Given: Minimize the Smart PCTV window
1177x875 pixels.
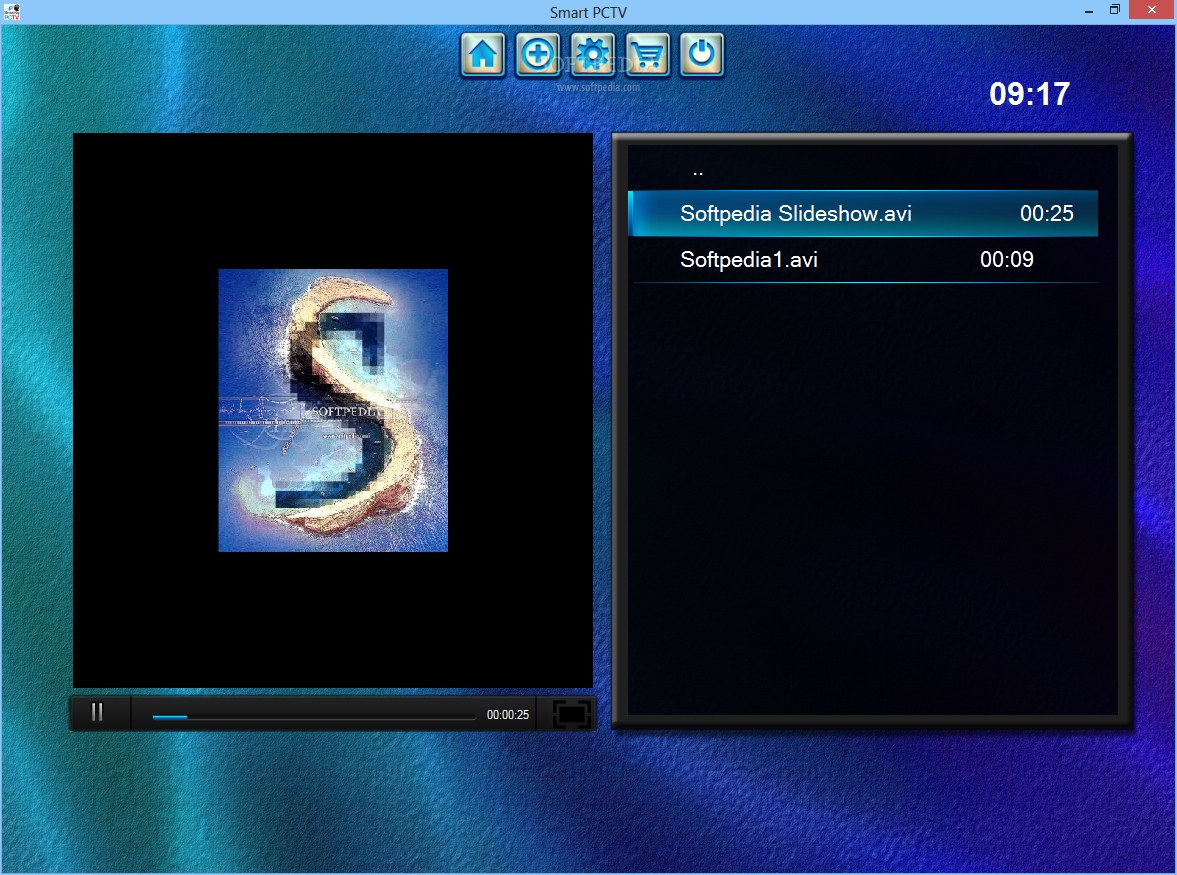Looking at the screenshot, I should [1088, 11].
